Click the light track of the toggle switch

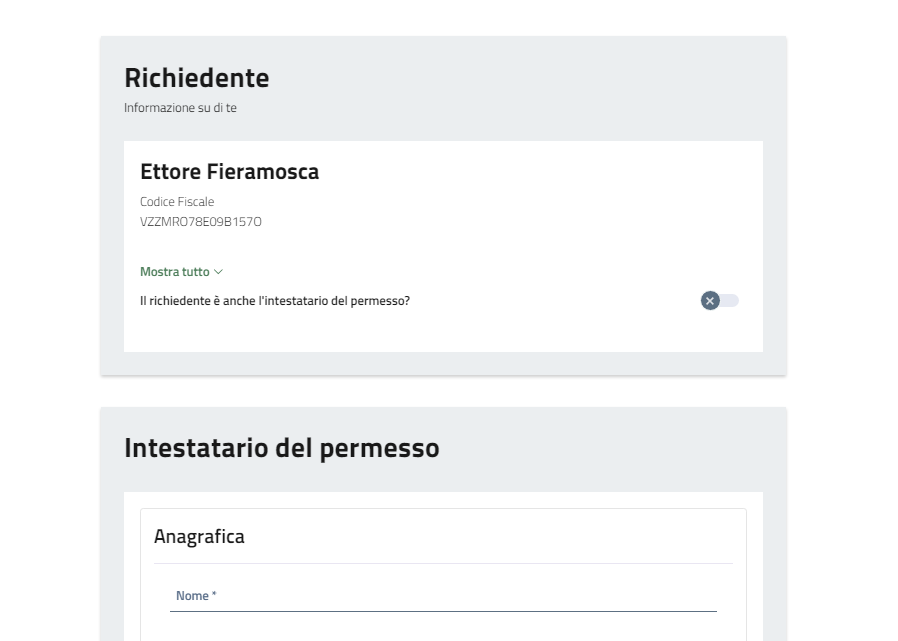(731, 301)
